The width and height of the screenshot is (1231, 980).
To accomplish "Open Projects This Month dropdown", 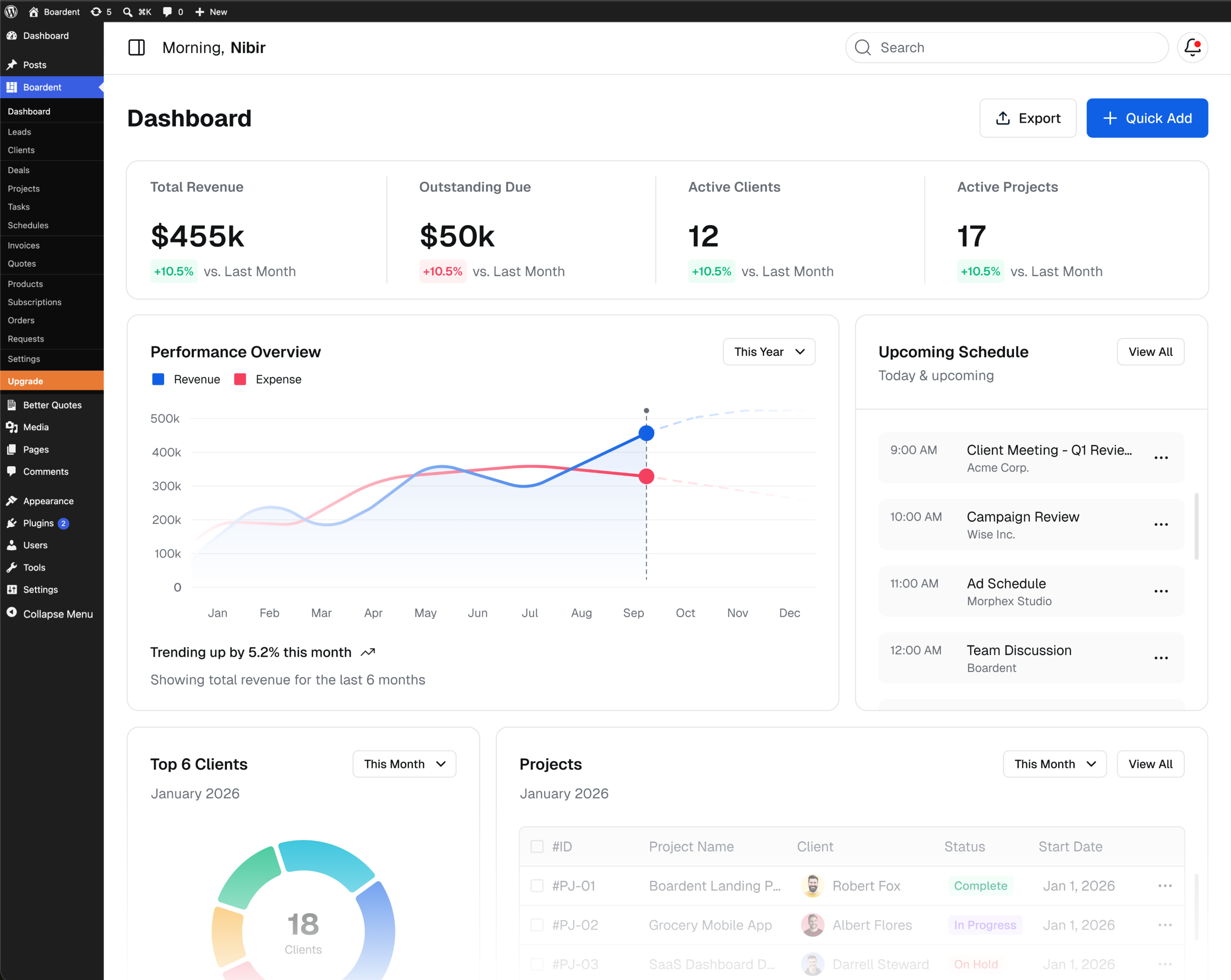I will coord(1055,764).
